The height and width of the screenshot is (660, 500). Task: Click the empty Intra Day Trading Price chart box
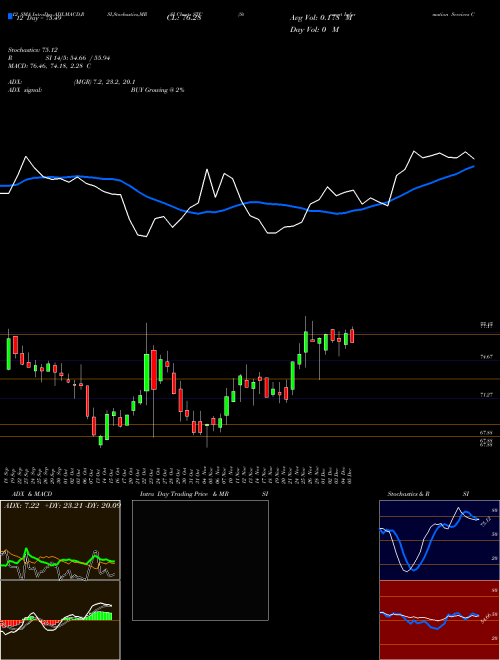coord(200,560)
